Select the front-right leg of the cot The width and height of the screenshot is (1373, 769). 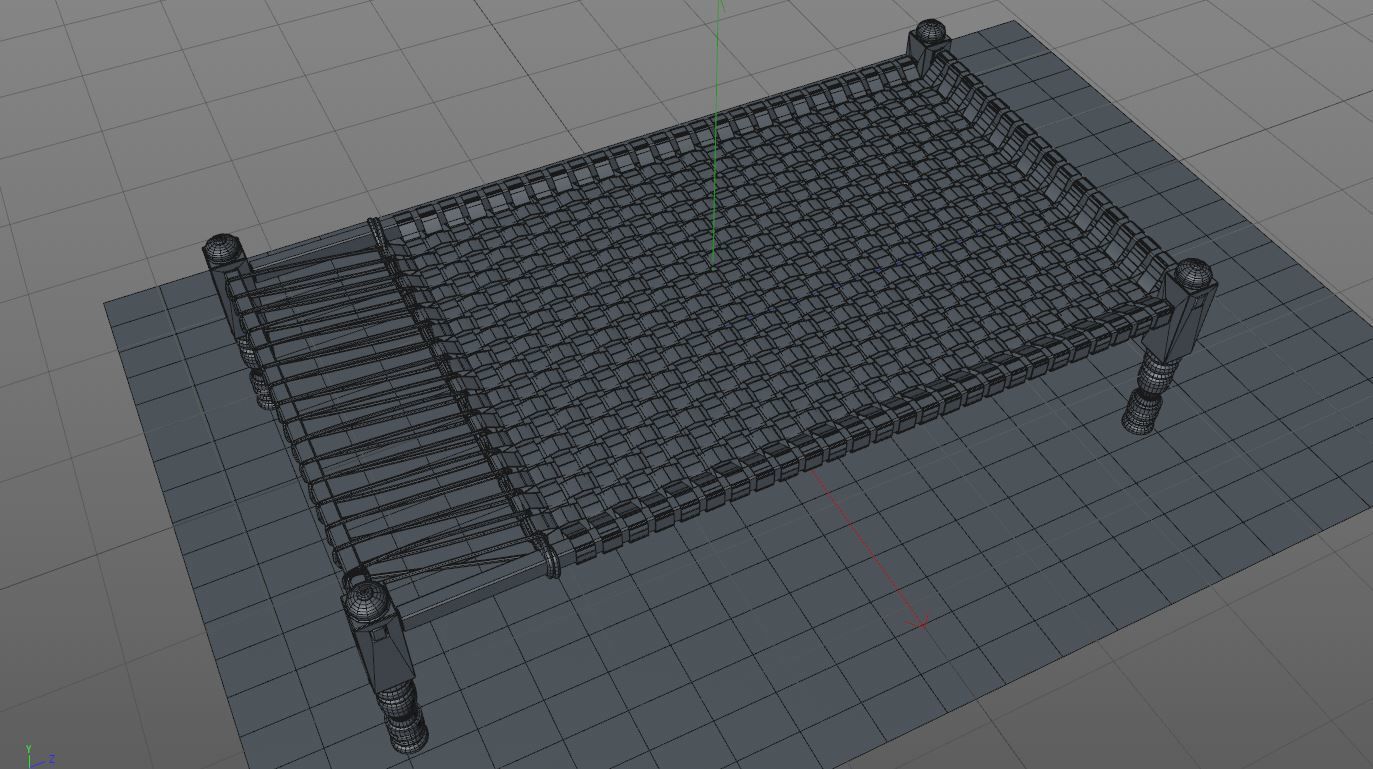pos(1172,346)
